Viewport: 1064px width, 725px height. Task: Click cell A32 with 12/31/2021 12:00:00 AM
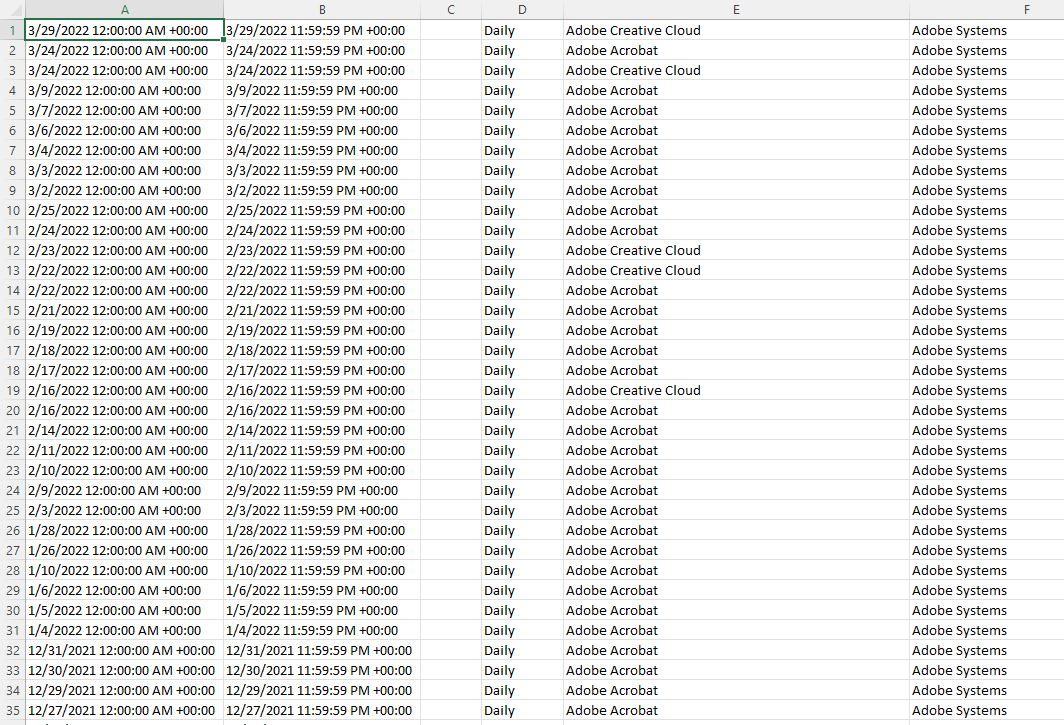[124, 650]
